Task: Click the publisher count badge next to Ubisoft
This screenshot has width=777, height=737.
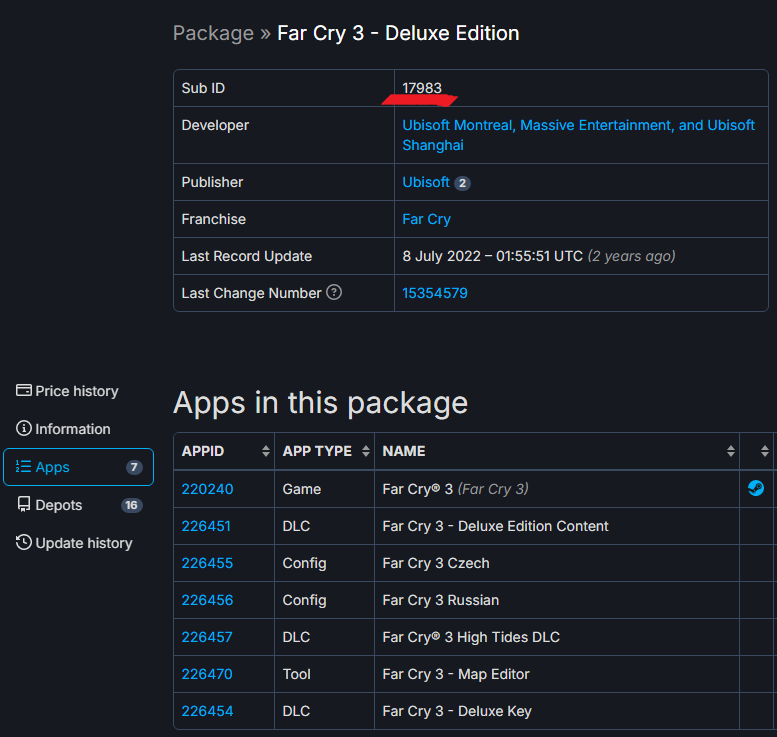Action: pos(462,183)
